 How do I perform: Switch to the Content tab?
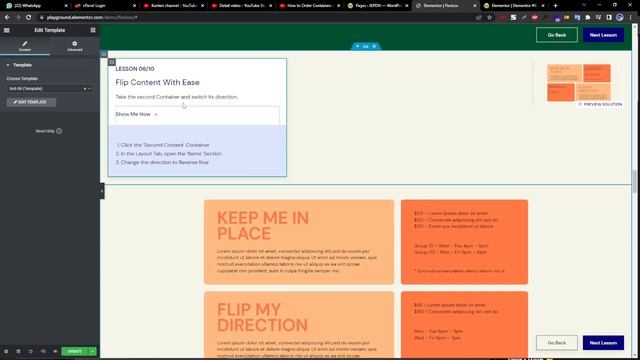pos(25,46)
